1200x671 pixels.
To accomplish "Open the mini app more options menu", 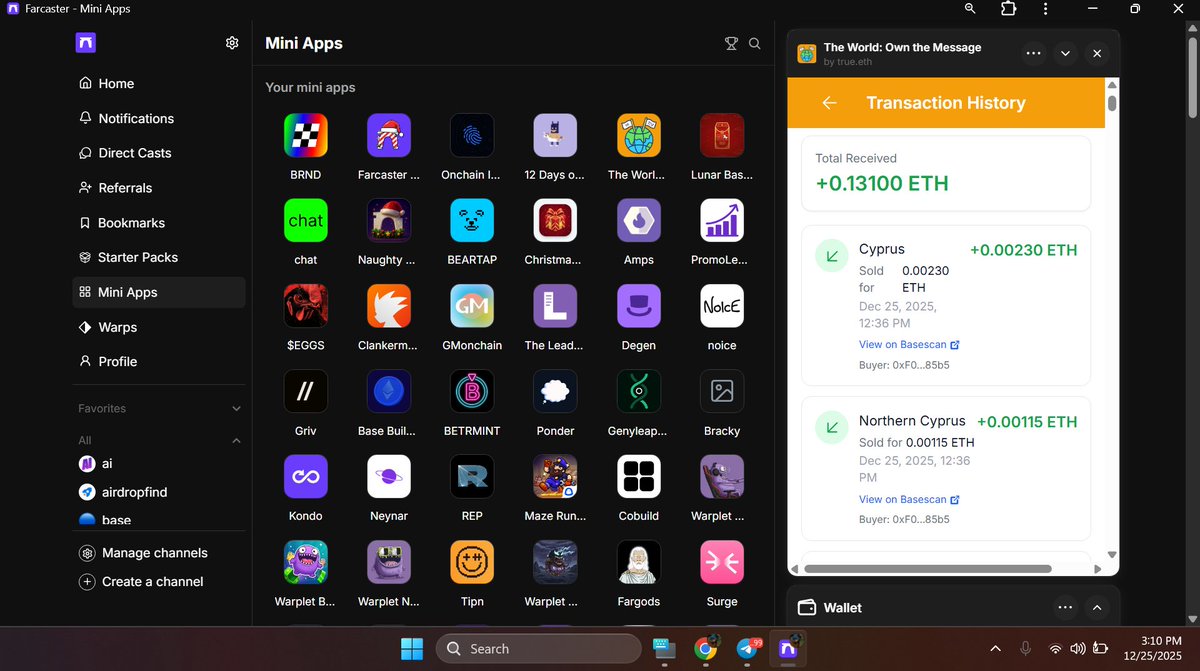I will click(1034, 54).
